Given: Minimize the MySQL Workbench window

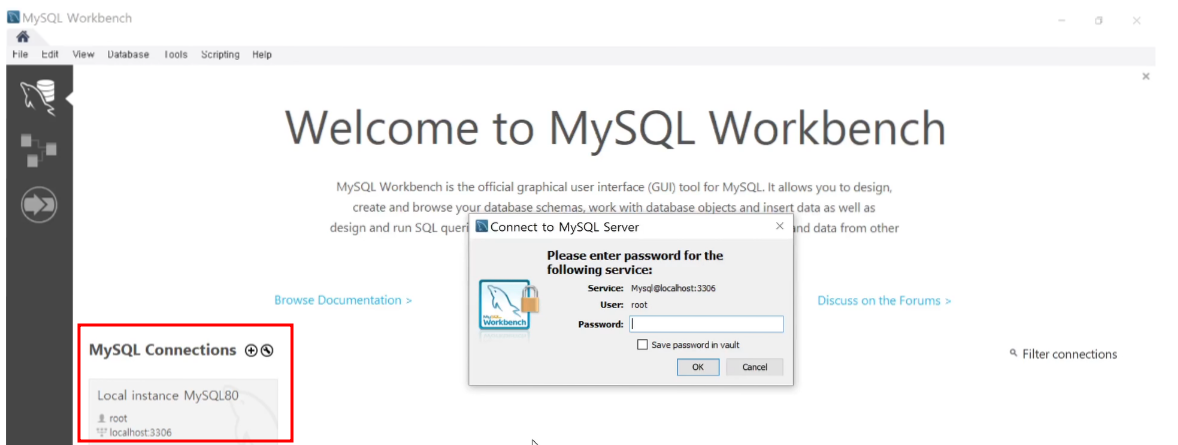Looking at the screenshot, I should [x=1062, y=20].
